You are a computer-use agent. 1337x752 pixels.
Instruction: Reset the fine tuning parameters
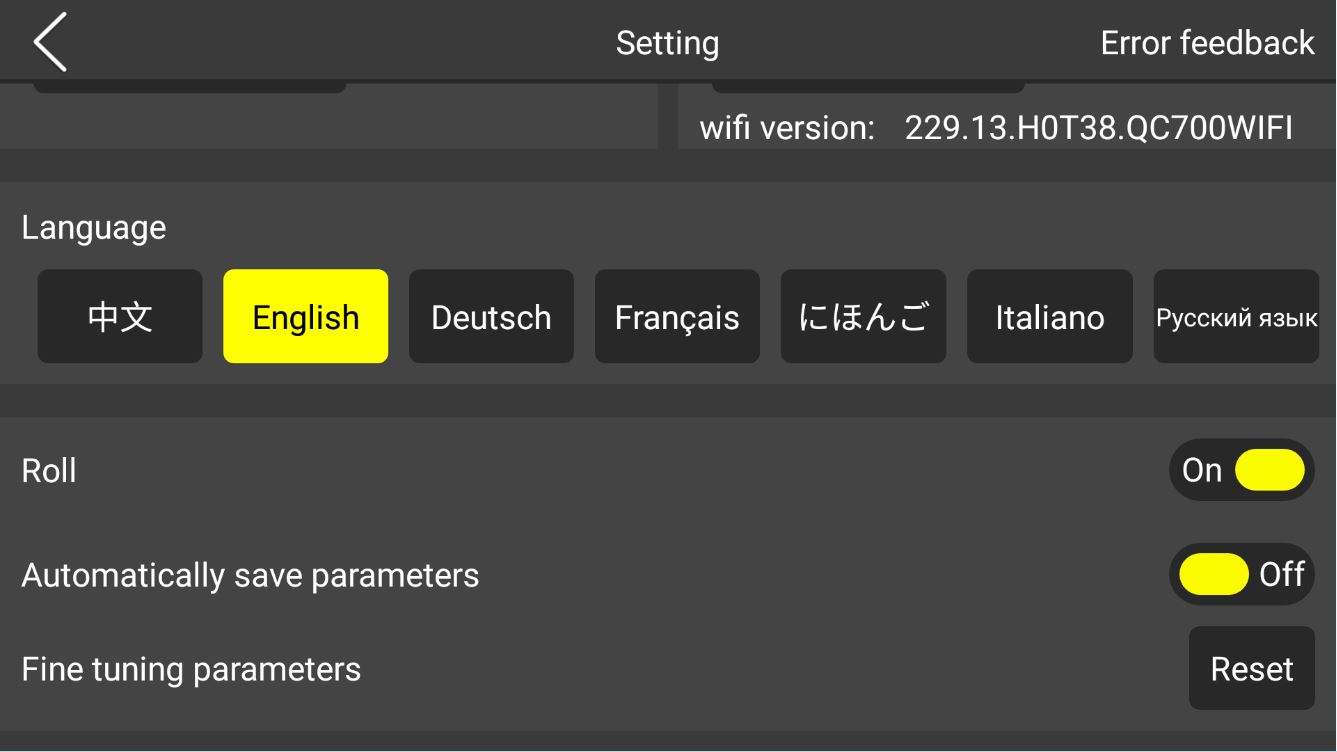click(x=1252, y=668)
